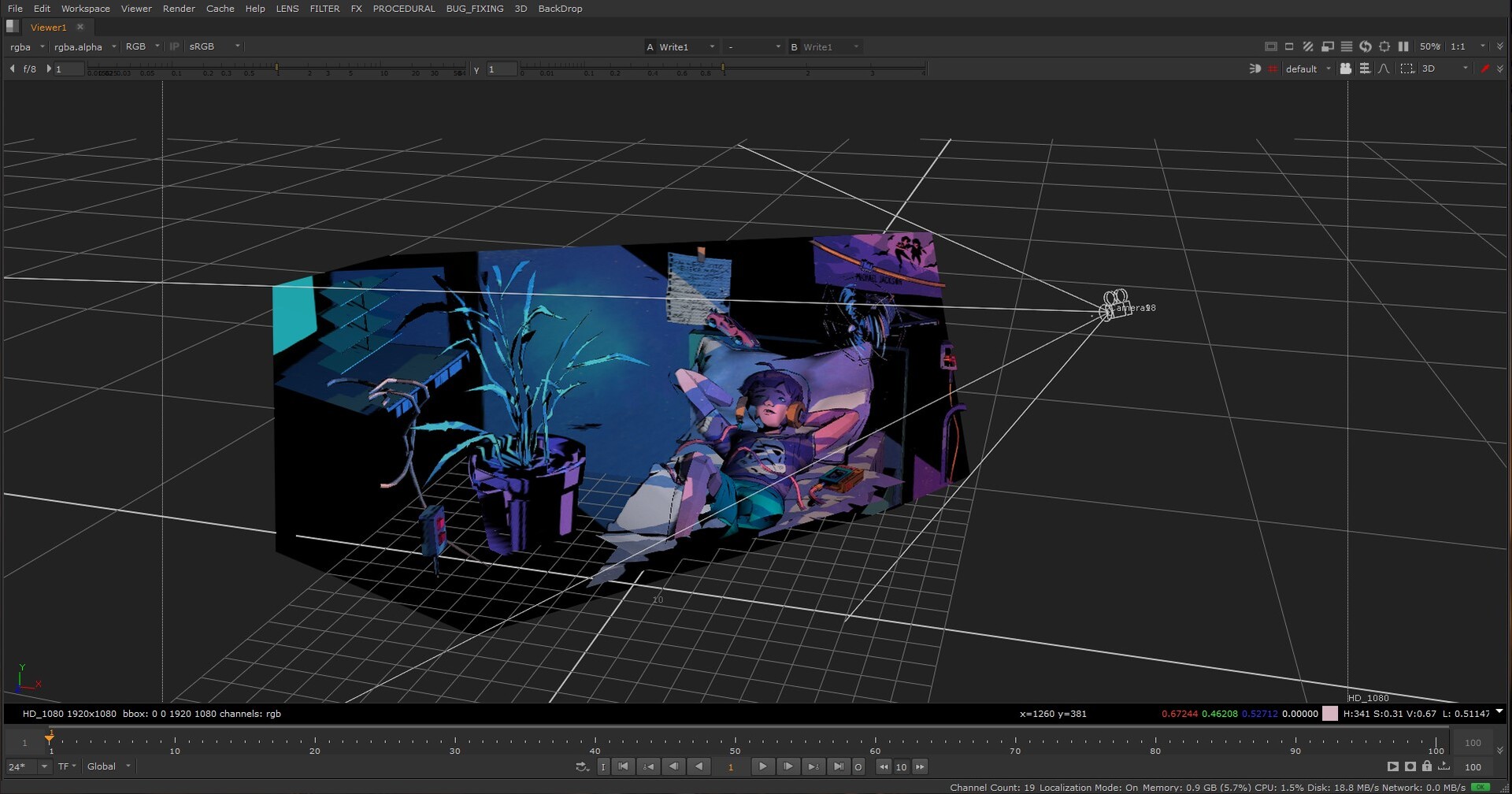This screenshot has height=794, width=1512.
Task: Lock the viewer to the camera icon
Action: pyautogui.click(x=1346, y=69)
